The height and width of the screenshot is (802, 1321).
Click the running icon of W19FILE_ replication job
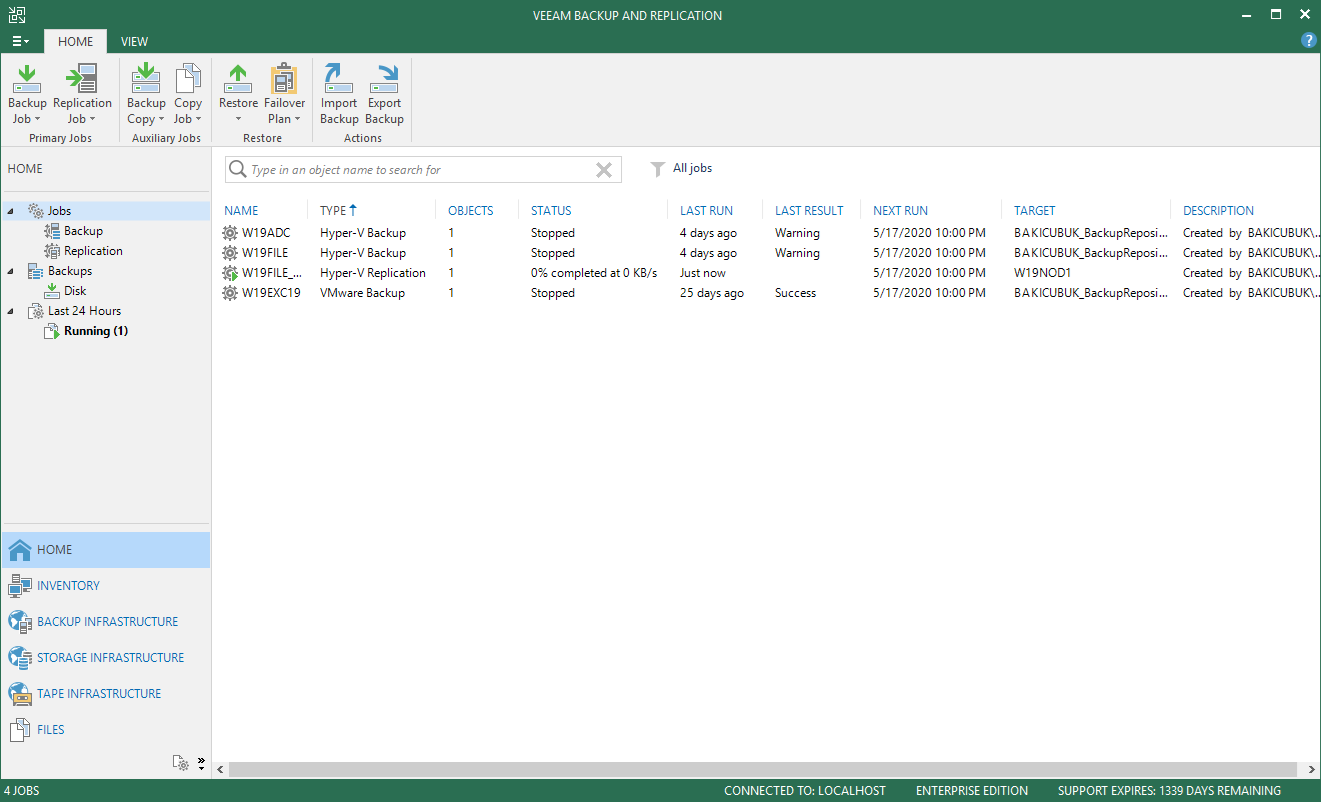click(230, 273)
